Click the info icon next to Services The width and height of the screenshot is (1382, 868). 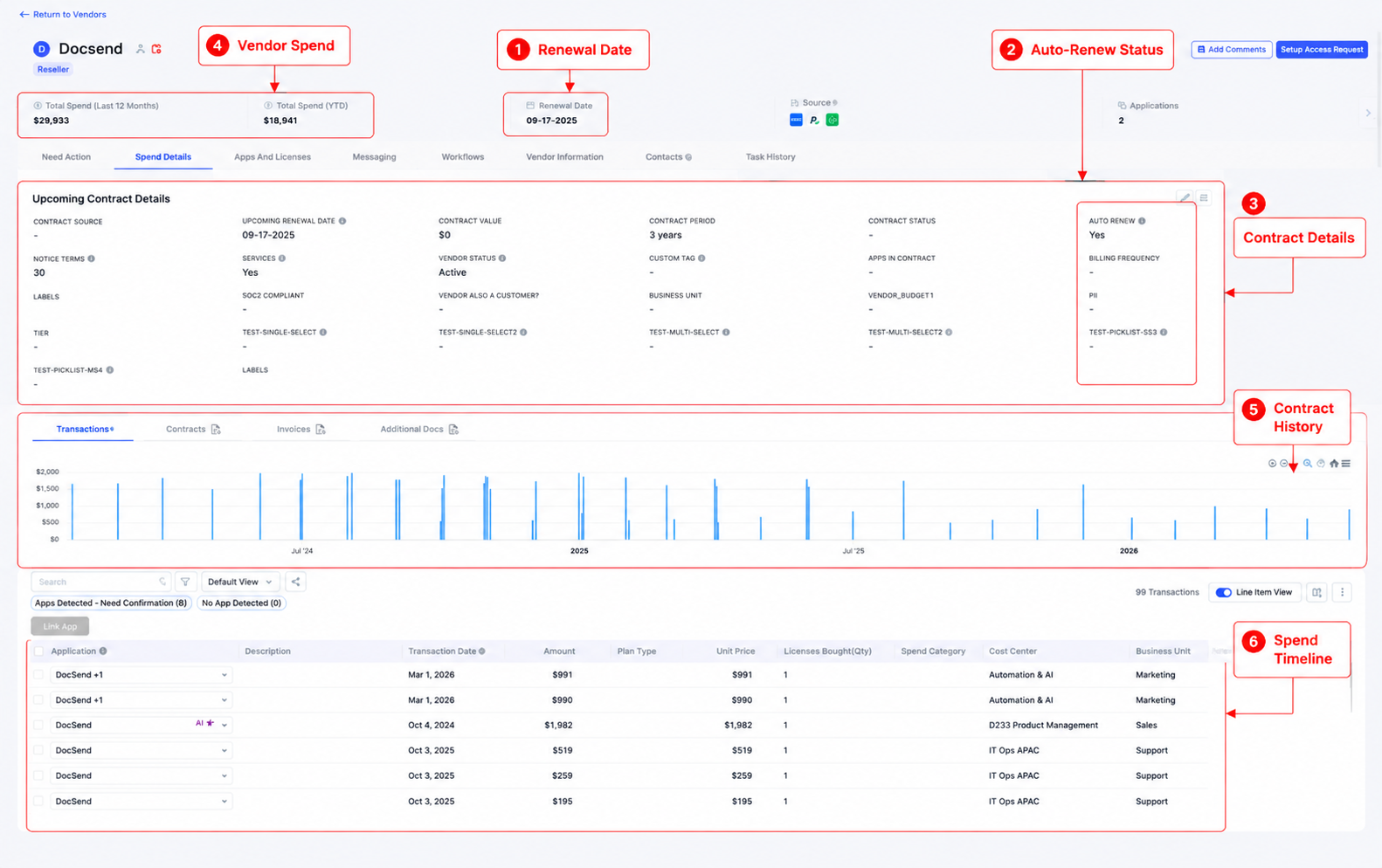(281, 258)
